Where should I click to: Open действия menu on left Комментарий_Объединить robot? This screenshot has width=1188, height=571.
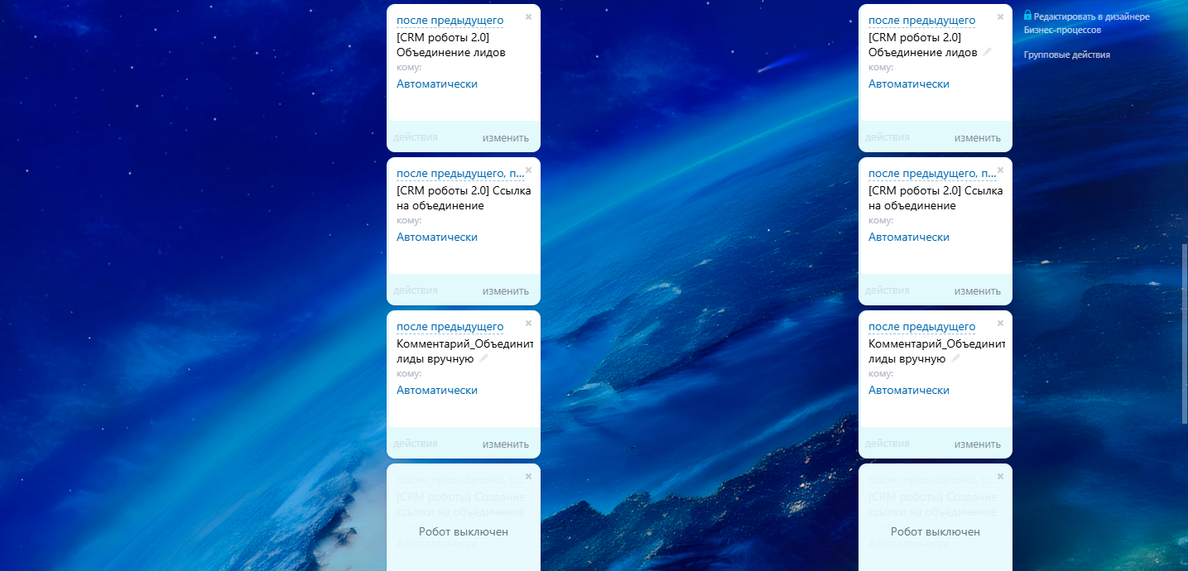415,443
